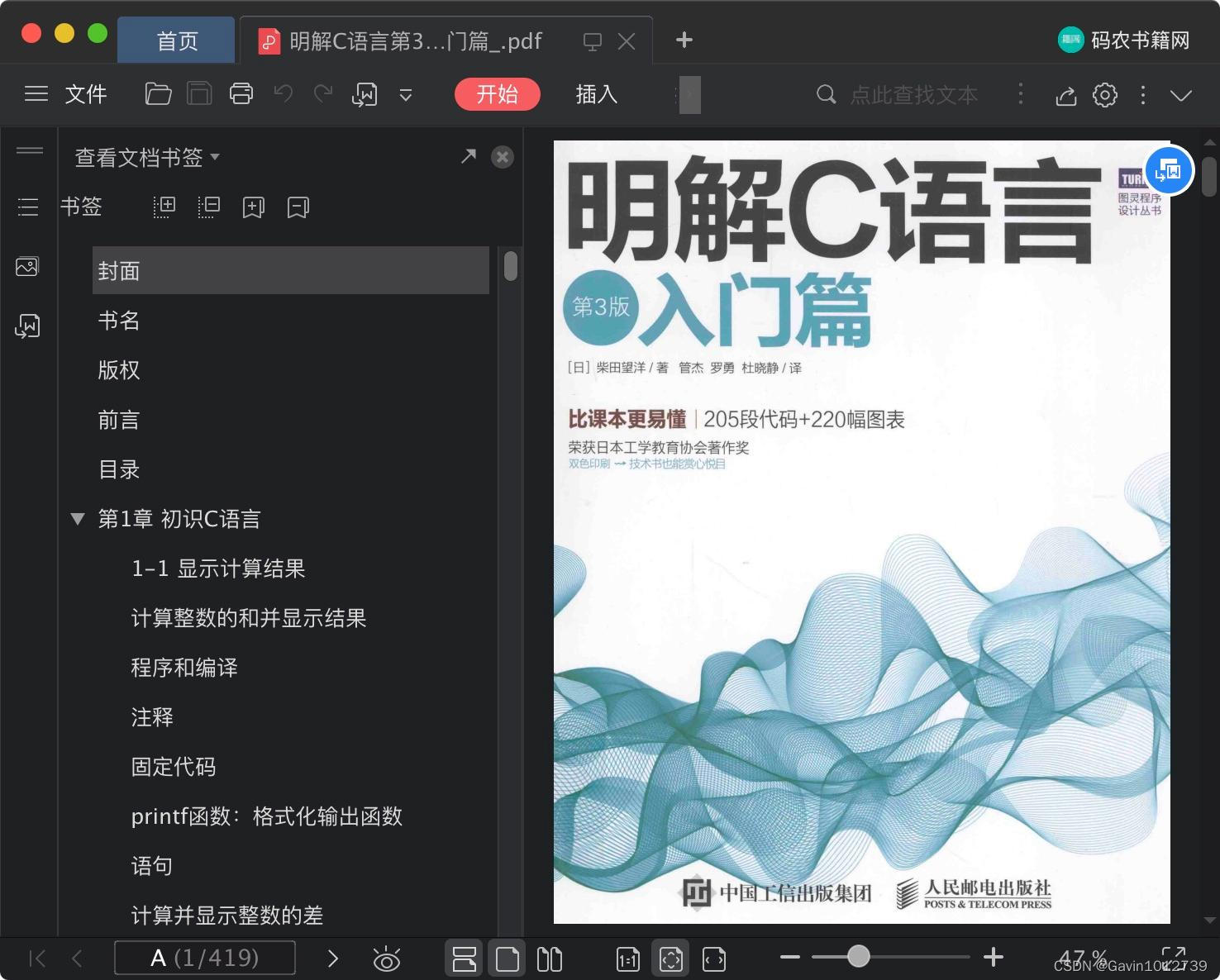Toggle eye protection mode icon
This screenshot has height=980, width=1220.
coord(386,959)
